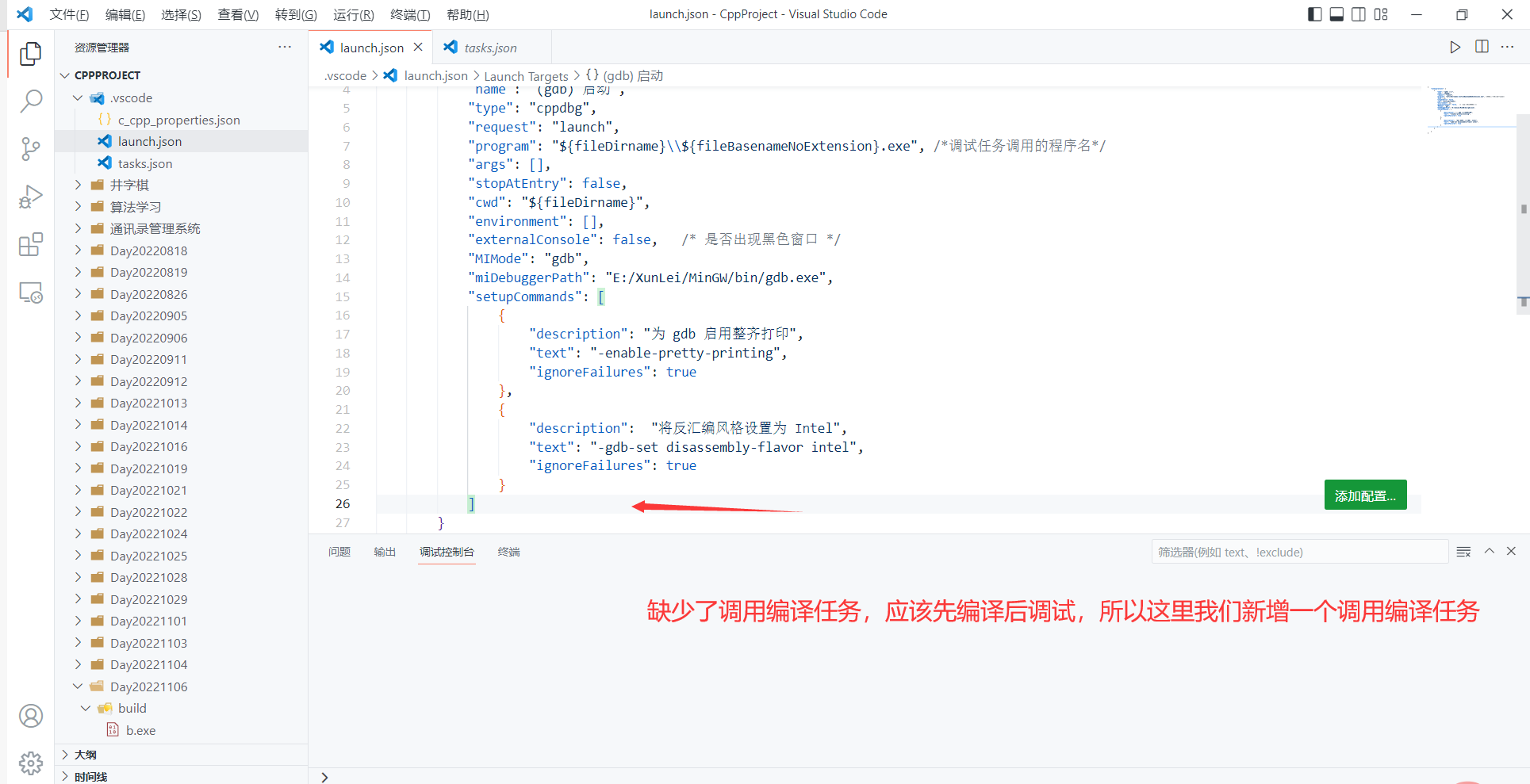Switch to the 调试控制台 panel tab
This screenshot has height=784, width=1530.
click(x=447, y=552)
